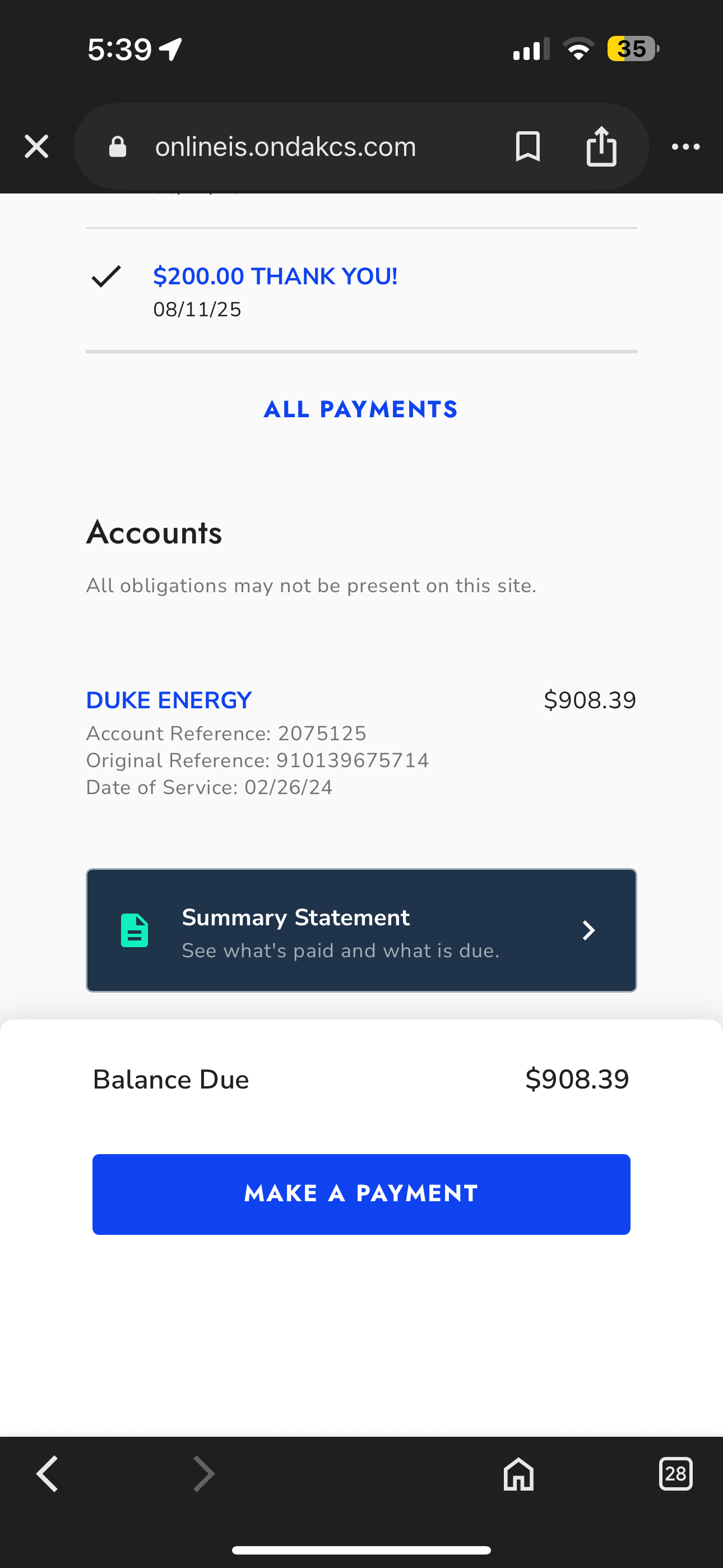Tap the green document icon on Summary Statement
This screenshot has height=1568, width=723.
coord(135,930)
